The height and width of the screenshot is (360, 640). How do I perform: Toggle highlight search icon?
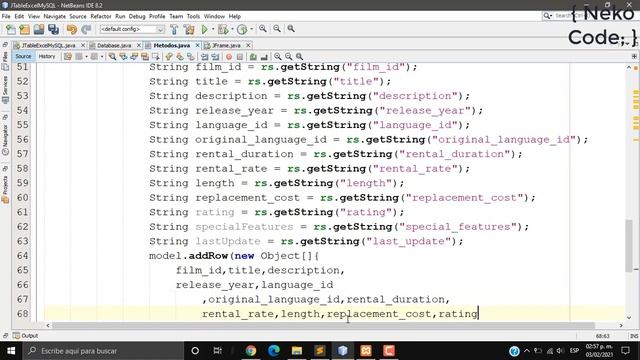click(x=145, y=56)
